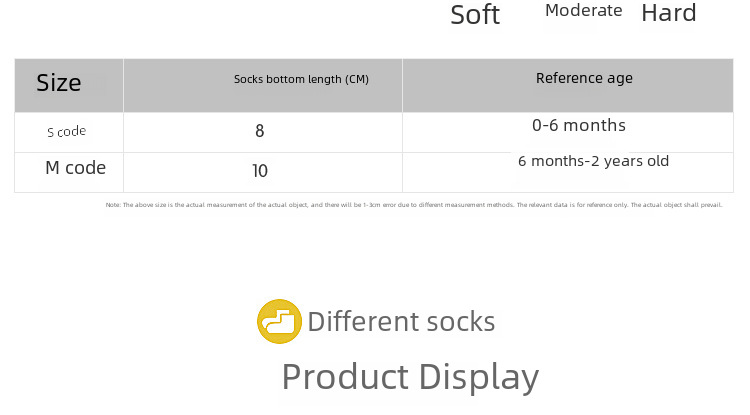The height and width of the screenshot is (415, 750).
Task: Click the length value 10 cell
Action: coord(260,171)
